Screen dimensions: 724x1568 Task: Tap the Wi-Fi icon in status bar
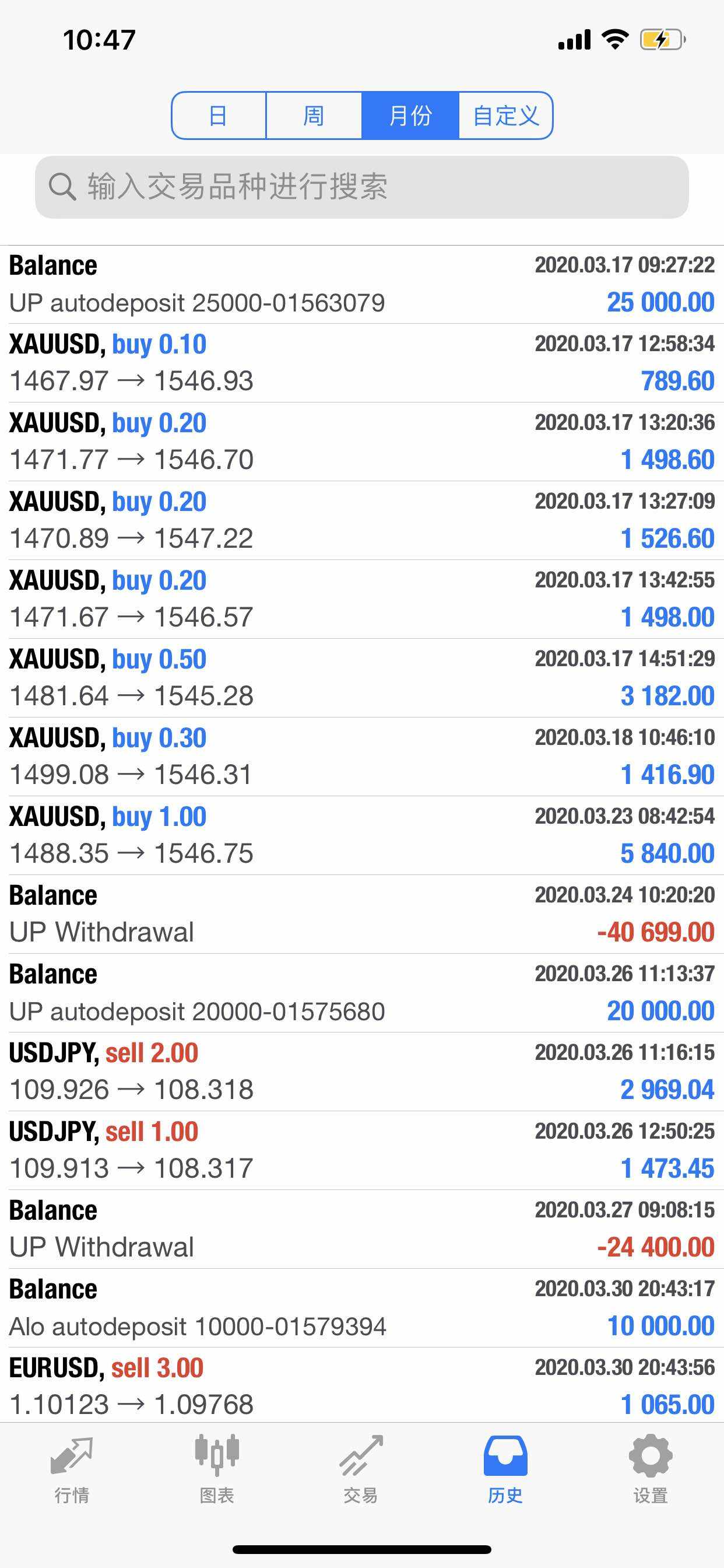614,40
